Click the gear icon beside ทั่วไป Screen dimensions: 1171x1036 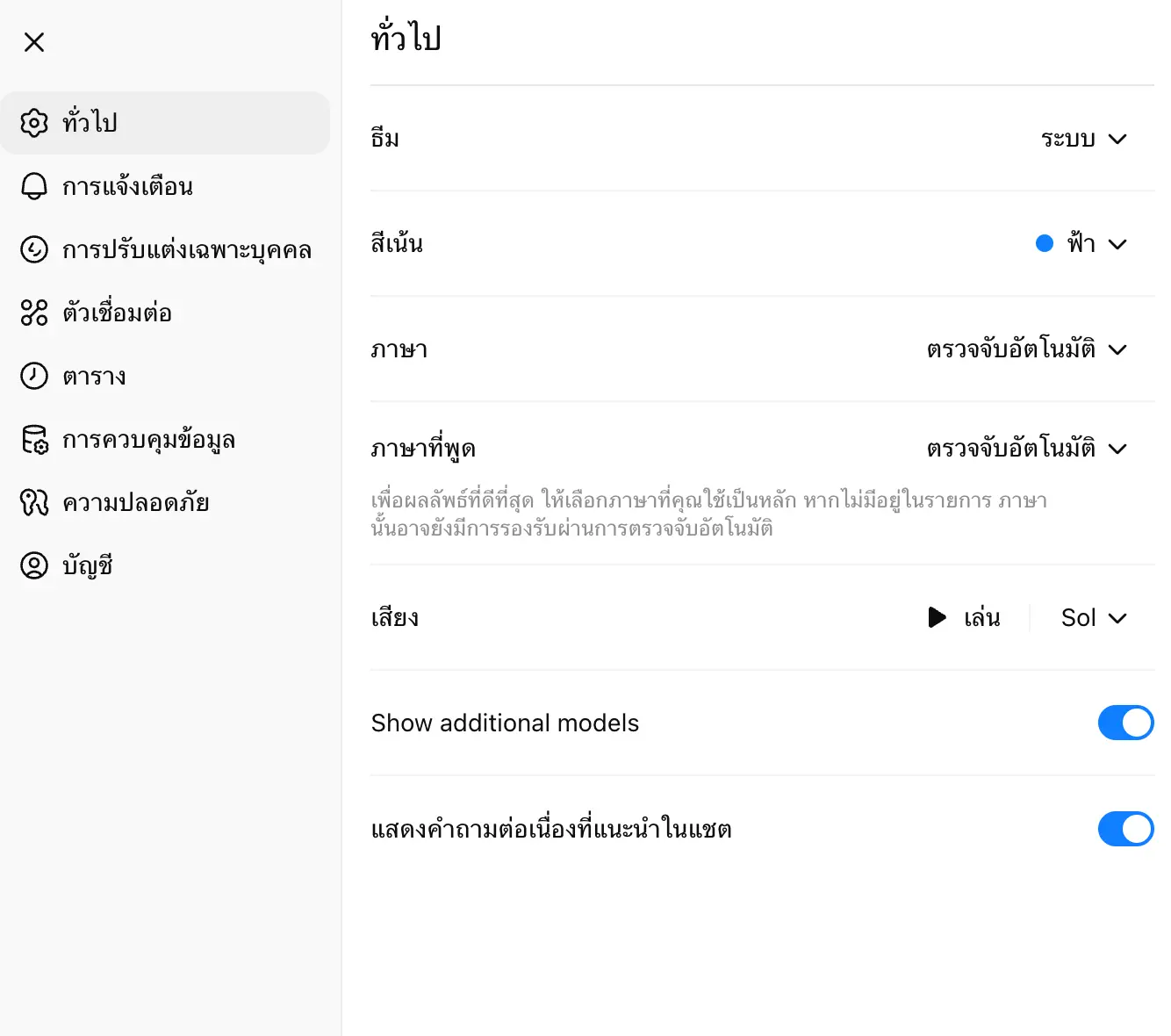click(x=34, y=123)
